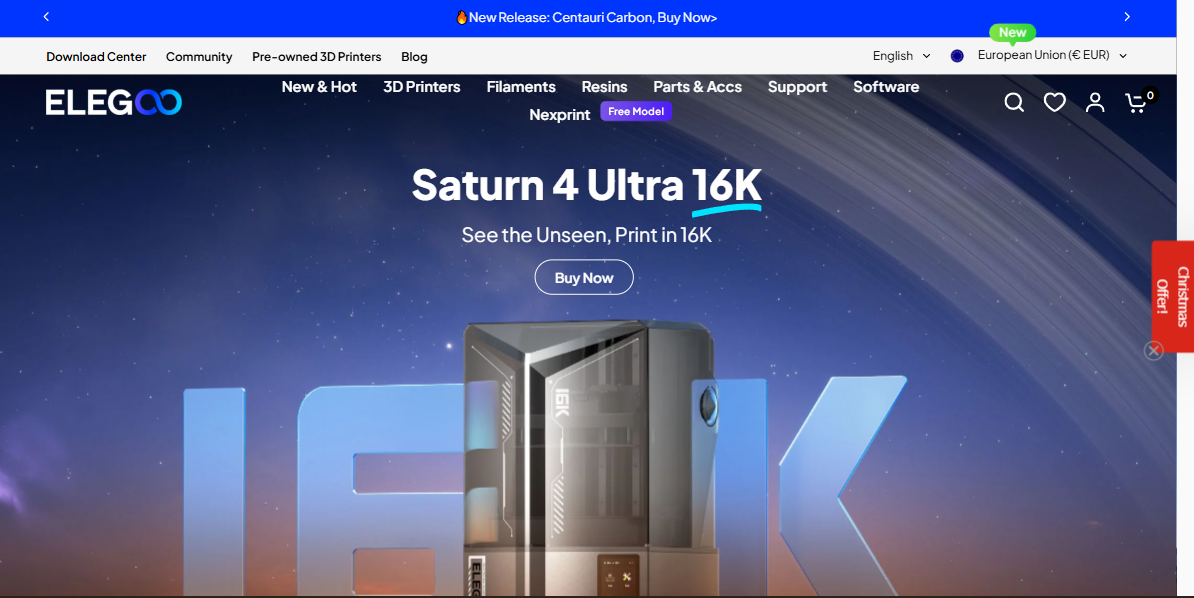This screenshot has height=598, width=1194.
Task: Open Nexprint with Free Model badge
Action: [560, 115]
